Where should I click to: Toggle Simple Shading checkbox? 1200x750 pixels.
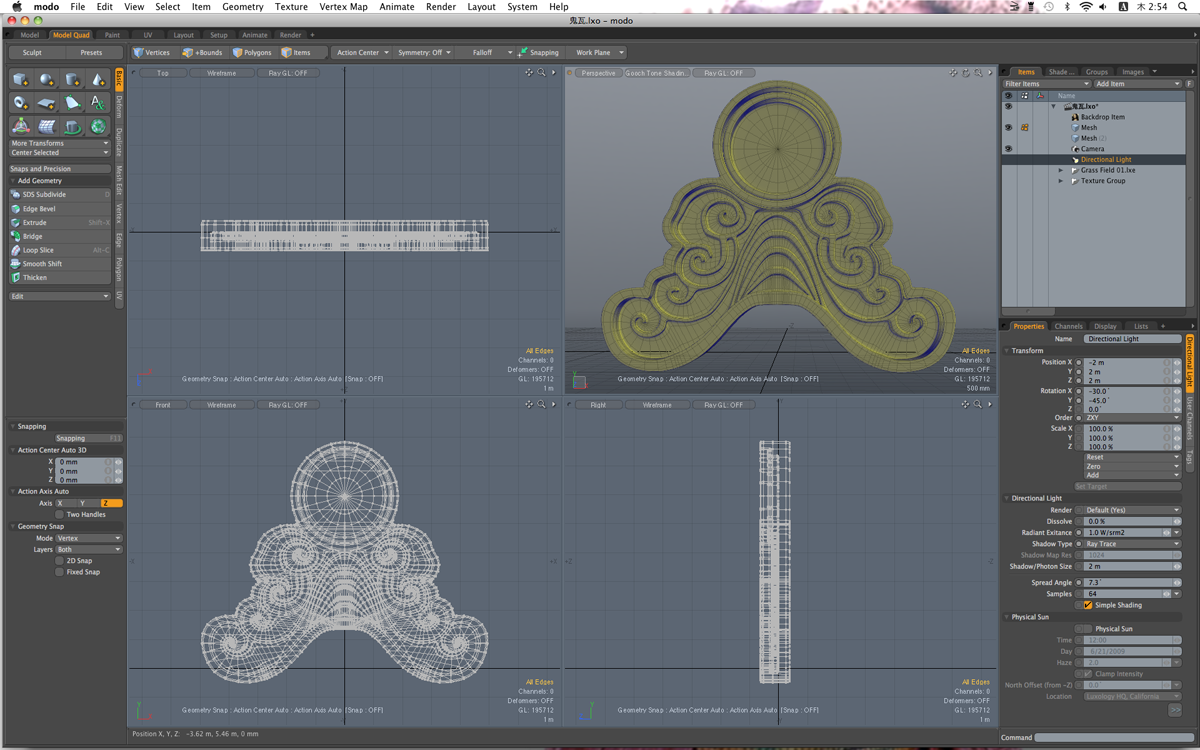tap(1088, 605)
